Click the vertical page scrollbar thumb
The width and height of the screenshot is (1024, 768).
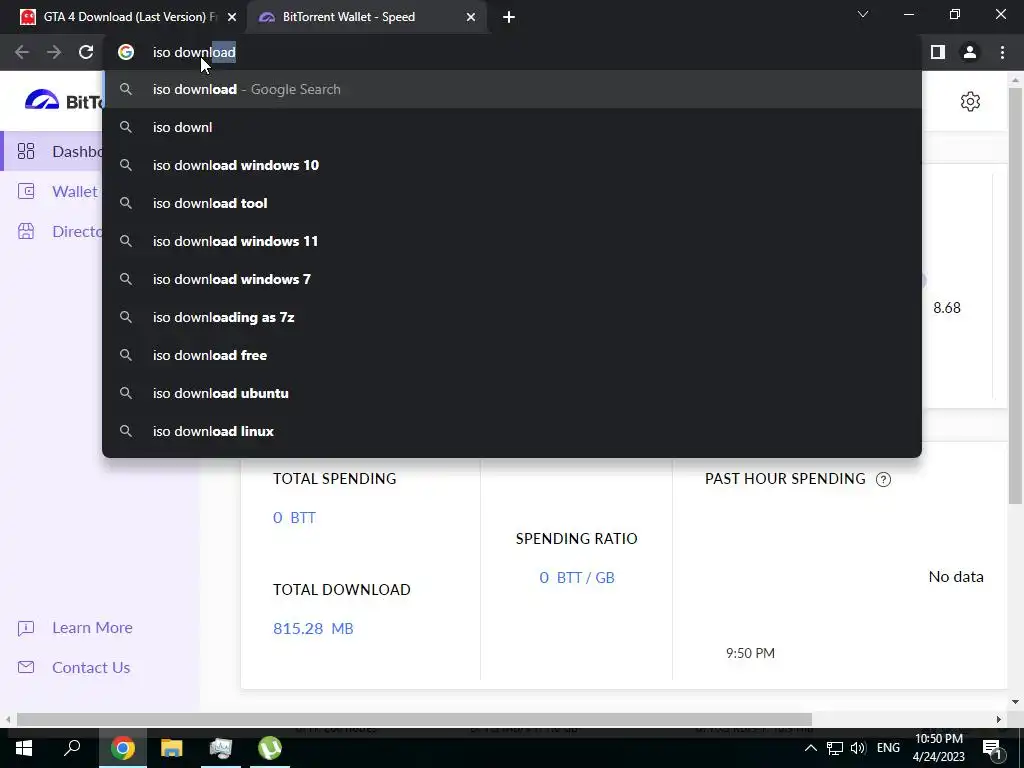tap(1015, 296)
